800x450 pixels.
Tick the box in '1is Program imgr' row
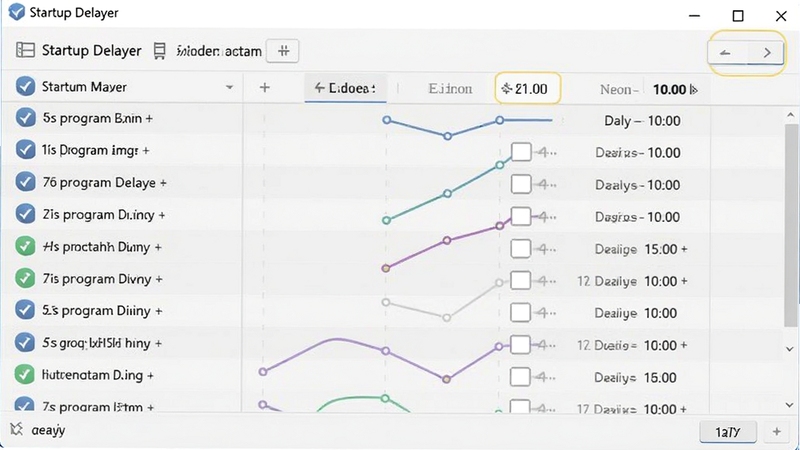tap(521, 152)
